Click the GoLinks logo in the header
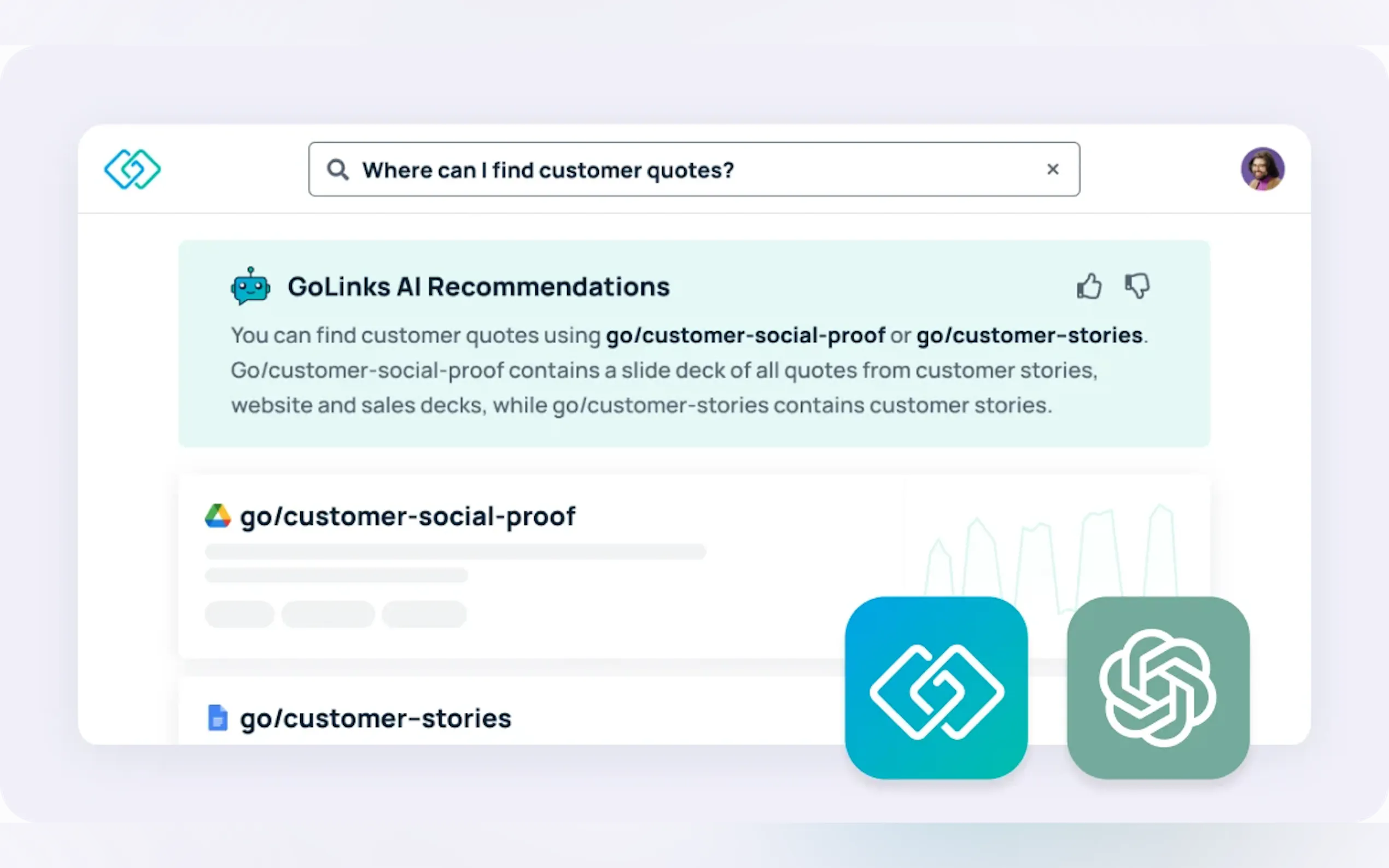 click(x=132, y=169)
